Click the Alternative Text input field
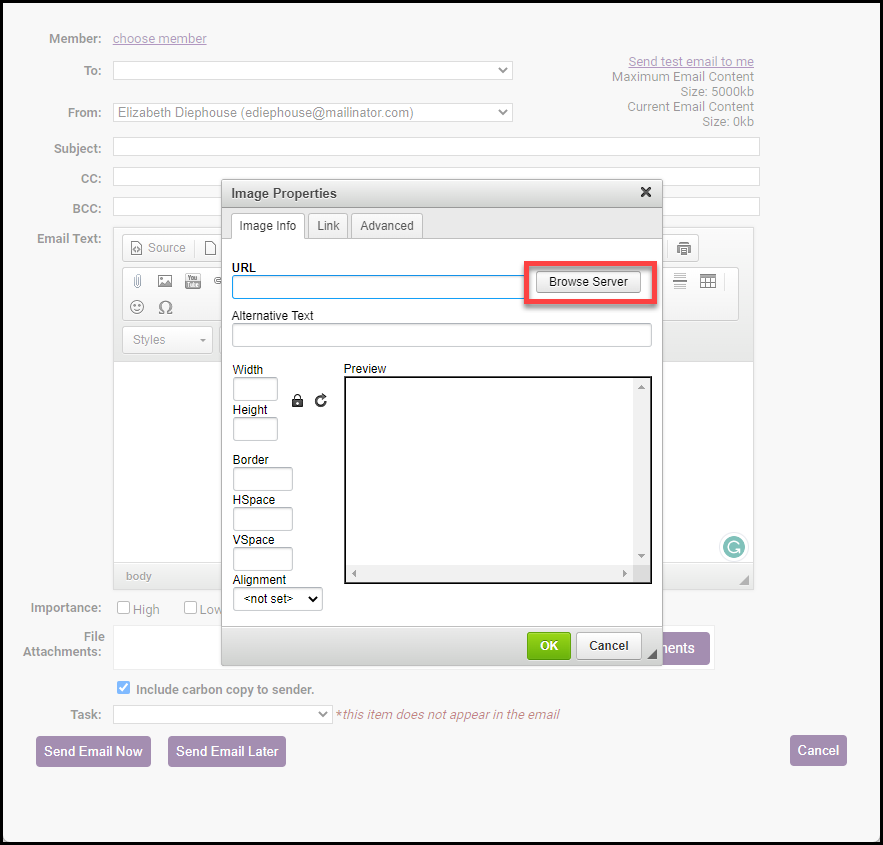Viewport: 883px width, 845px height. point(441,335)
